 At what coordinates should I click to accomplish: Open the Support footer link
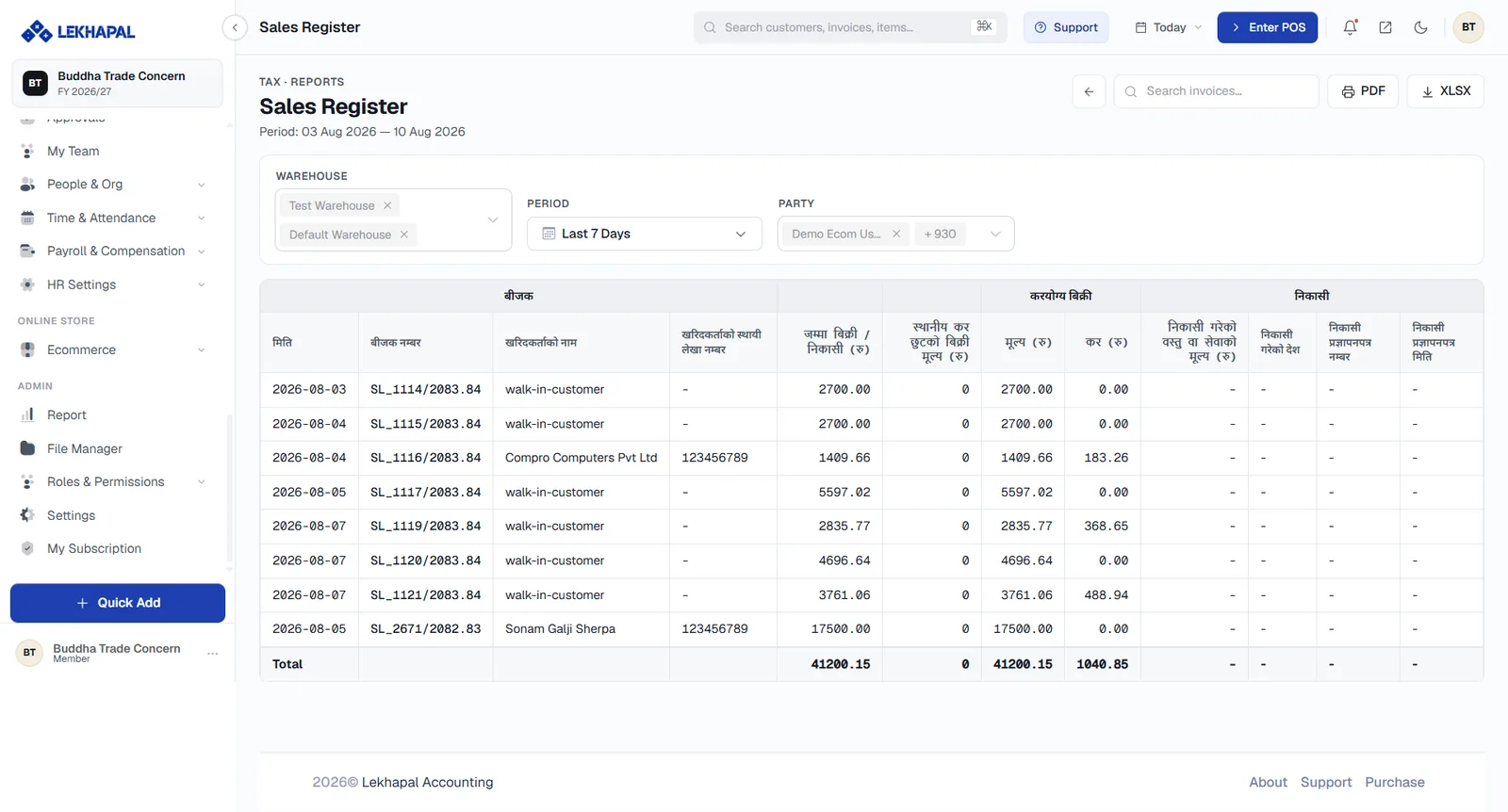click(1326, 783)
